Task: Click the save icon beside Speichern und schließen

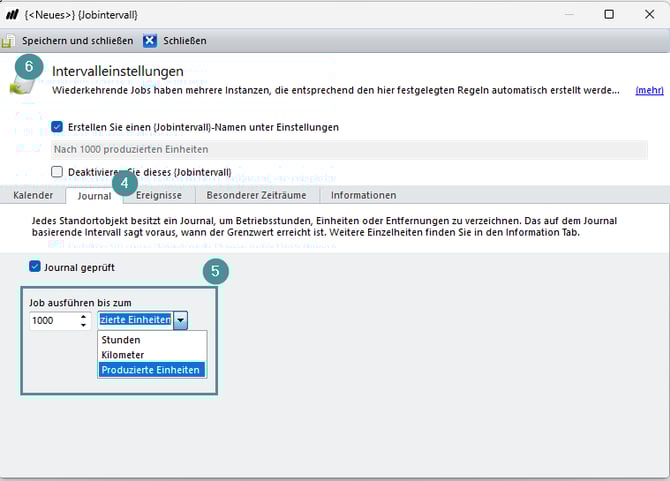Action: (7, 41)
